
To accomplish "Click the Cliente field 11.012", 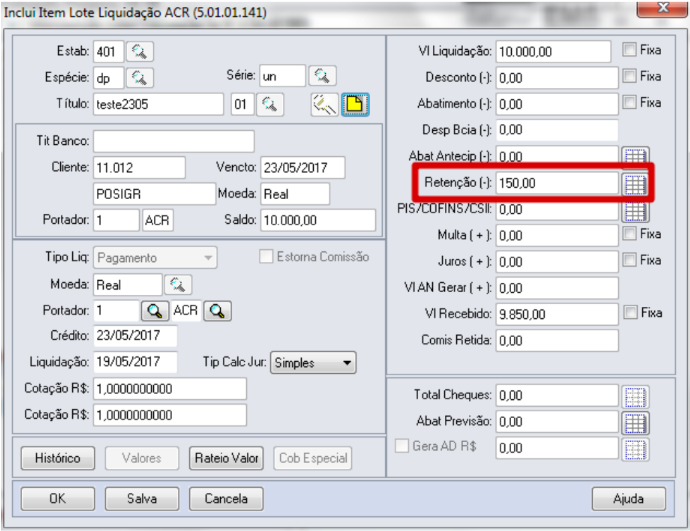I will coord(139,168).
